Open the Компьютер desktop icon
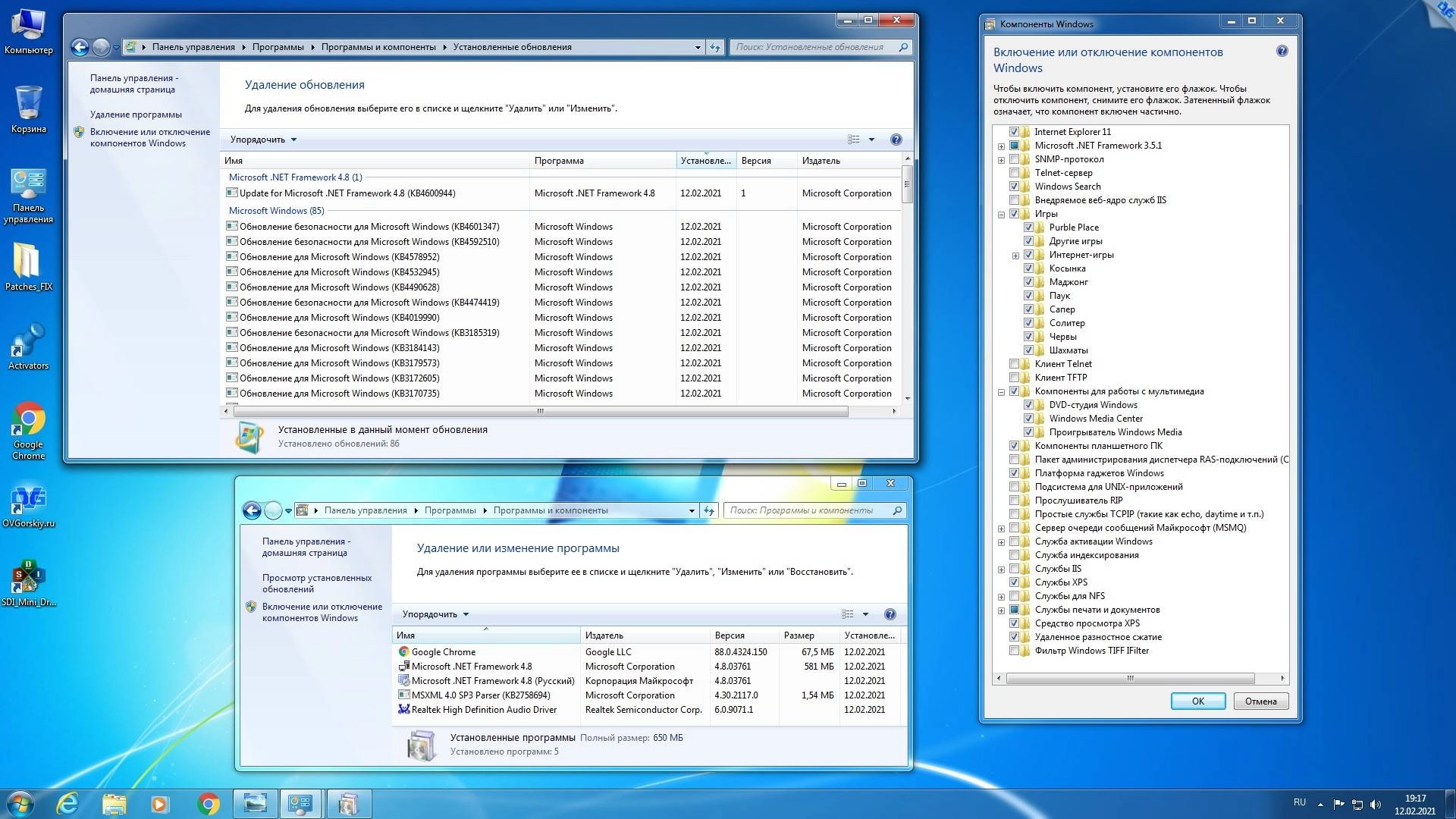The height and width of the screenshot is (819, 1456). pos(29,30)
